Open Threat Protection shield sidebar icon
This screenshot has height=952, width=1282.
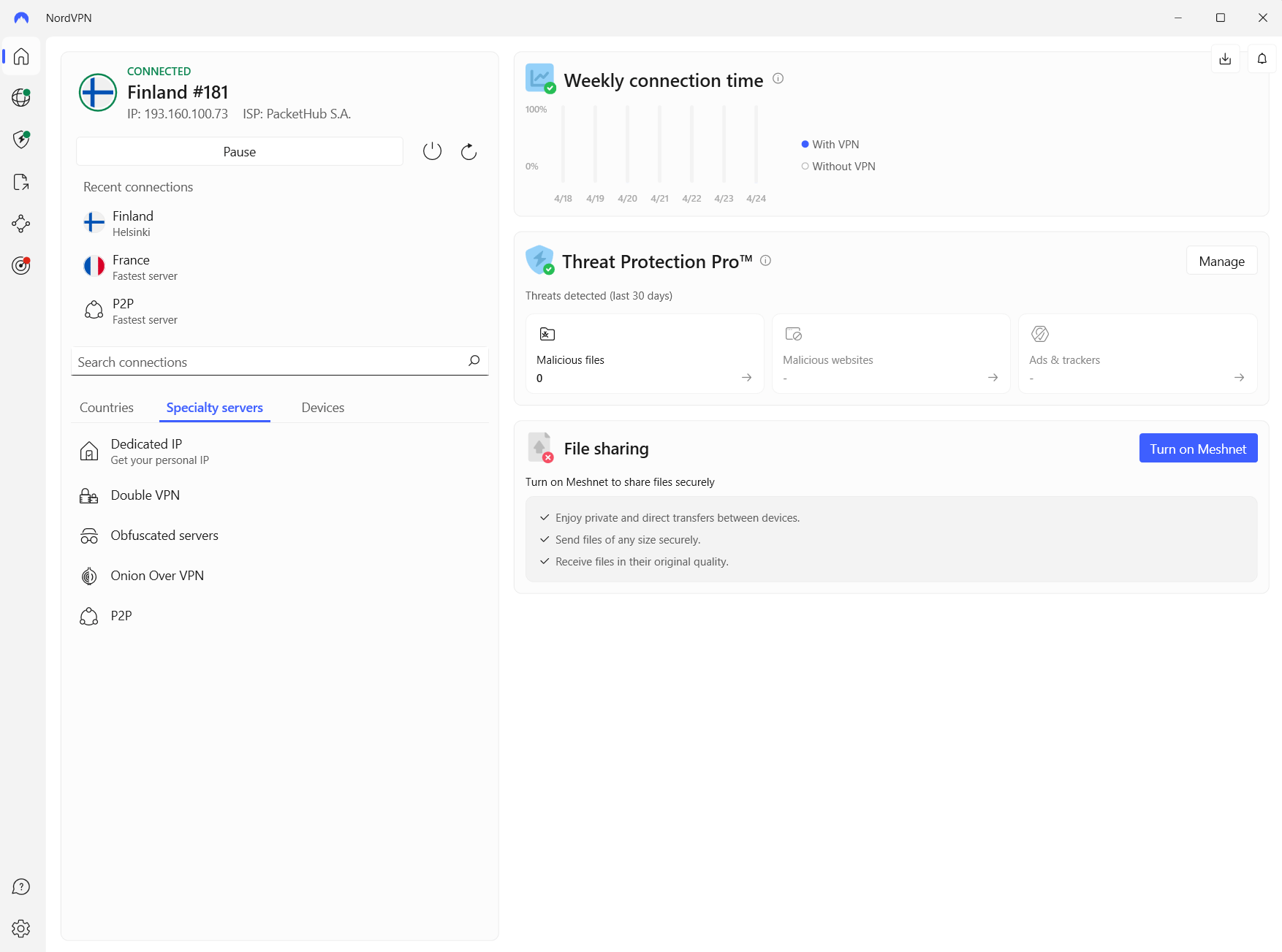click(21, 140)
